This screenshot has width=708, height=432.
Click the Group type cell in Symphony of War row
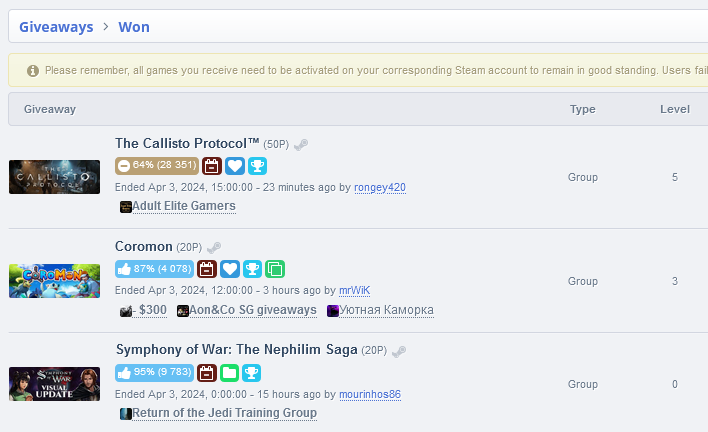point(583,384)
